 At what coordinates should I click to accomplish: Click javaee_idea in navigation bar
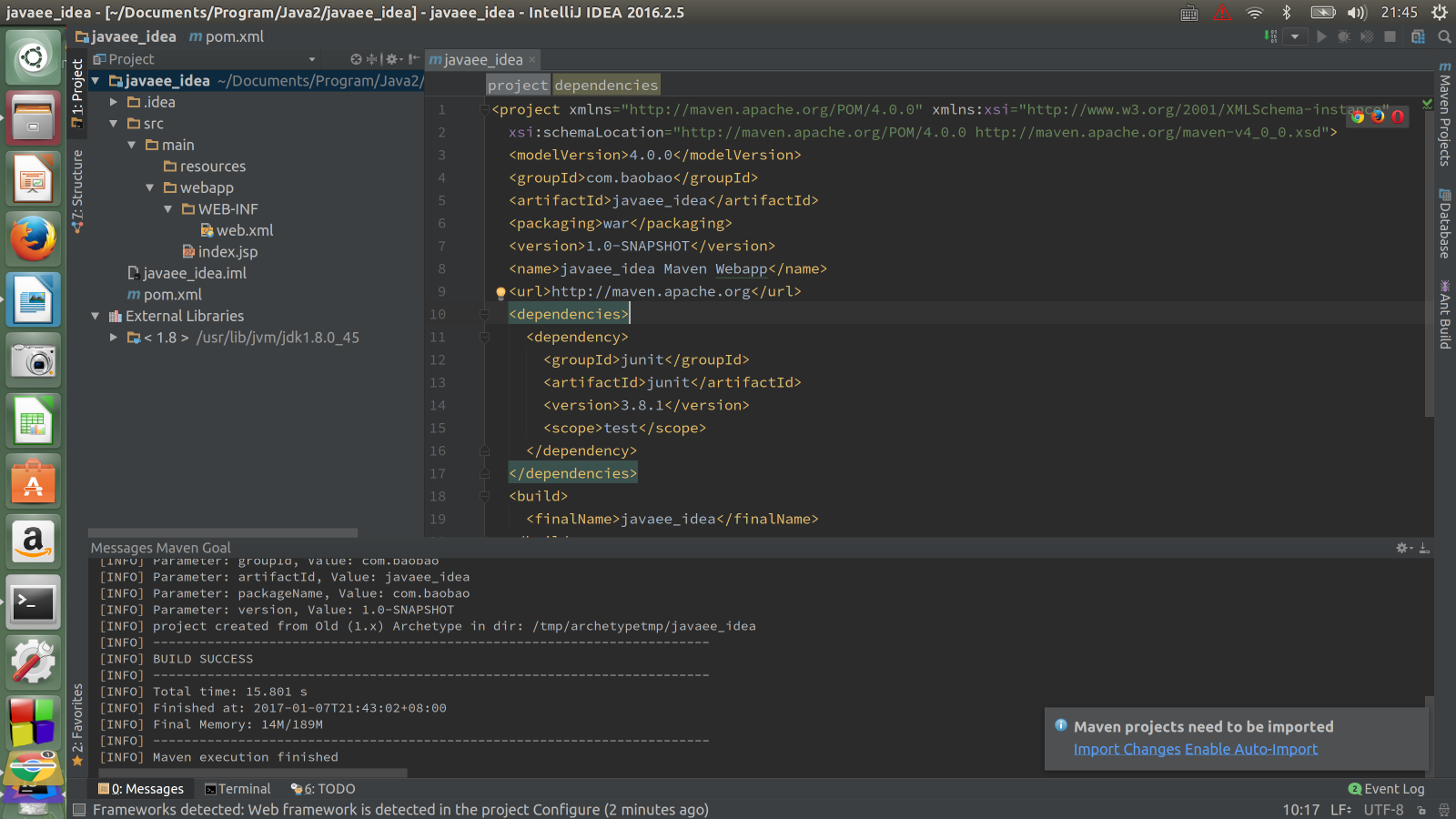126,37
